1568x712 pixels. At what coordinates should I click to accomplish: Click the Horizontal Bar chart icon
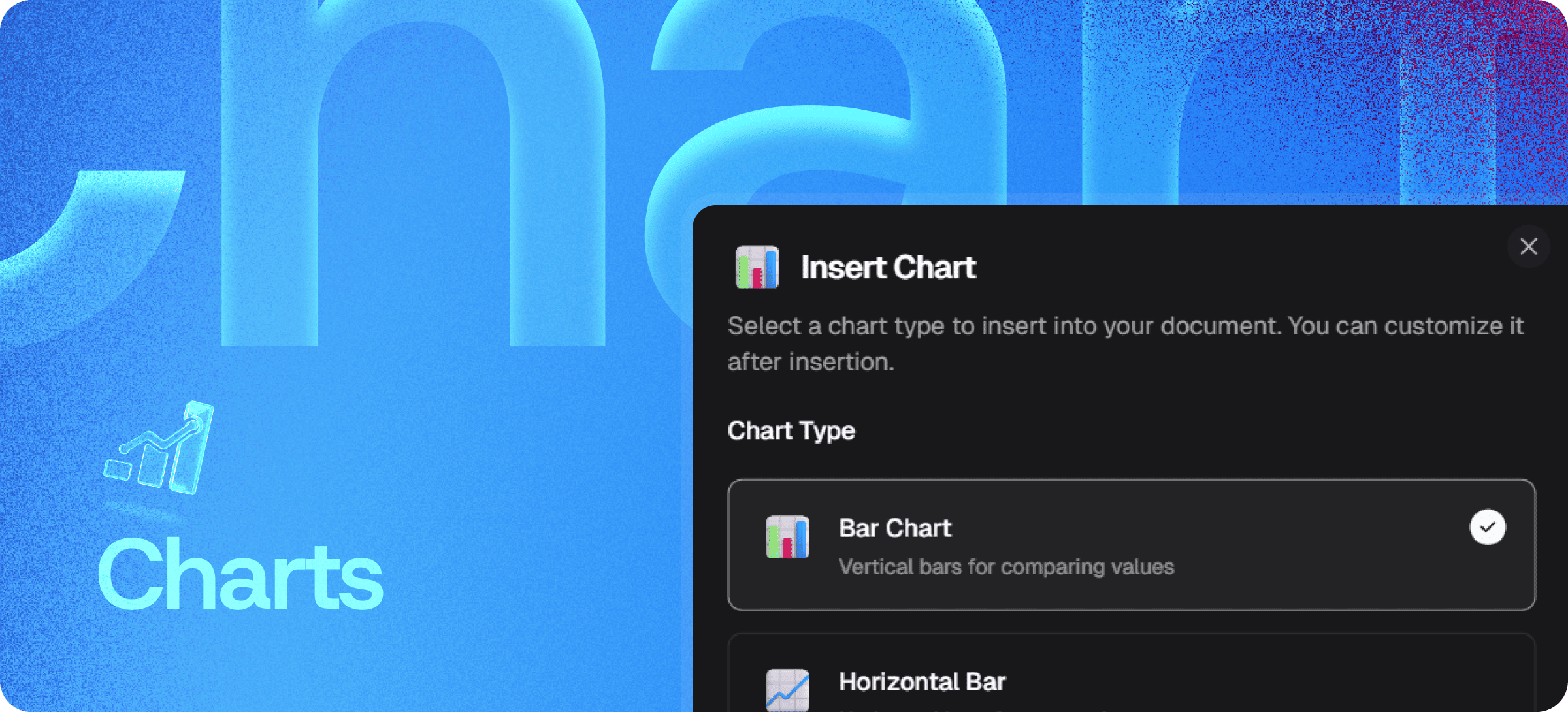click(x=787, y=689)
